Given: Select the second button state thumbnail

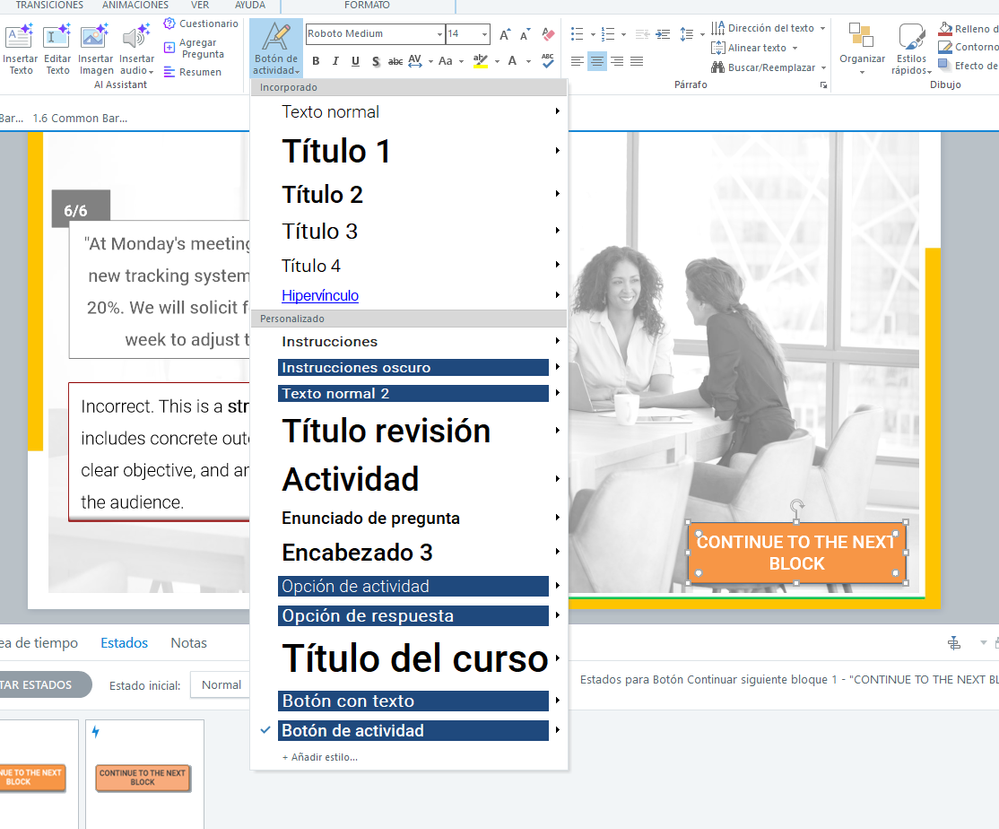Looking at the screenshot, I should point(143,776).
